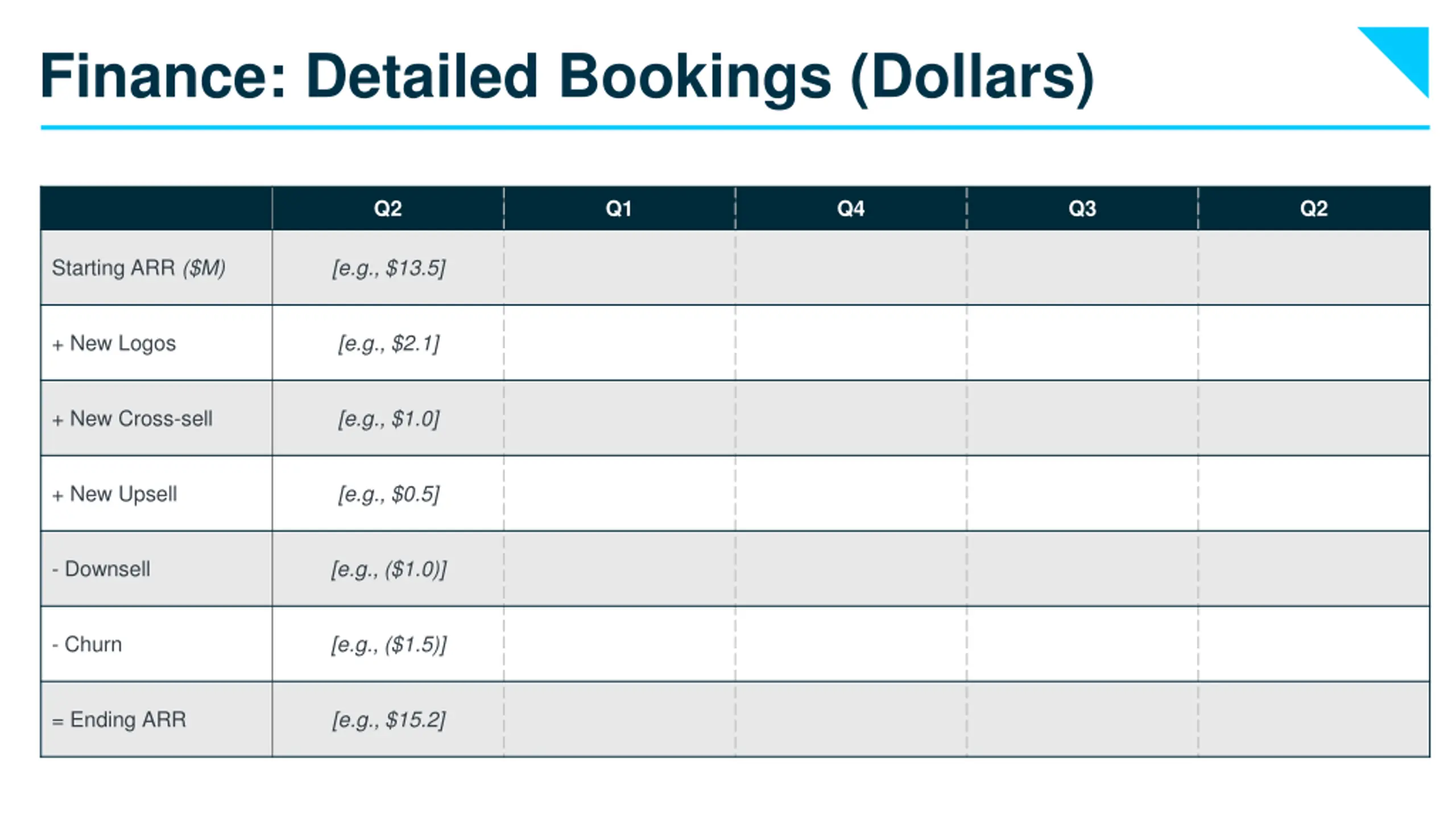
Task: Select the slide title text
Action: pos(567,77)
